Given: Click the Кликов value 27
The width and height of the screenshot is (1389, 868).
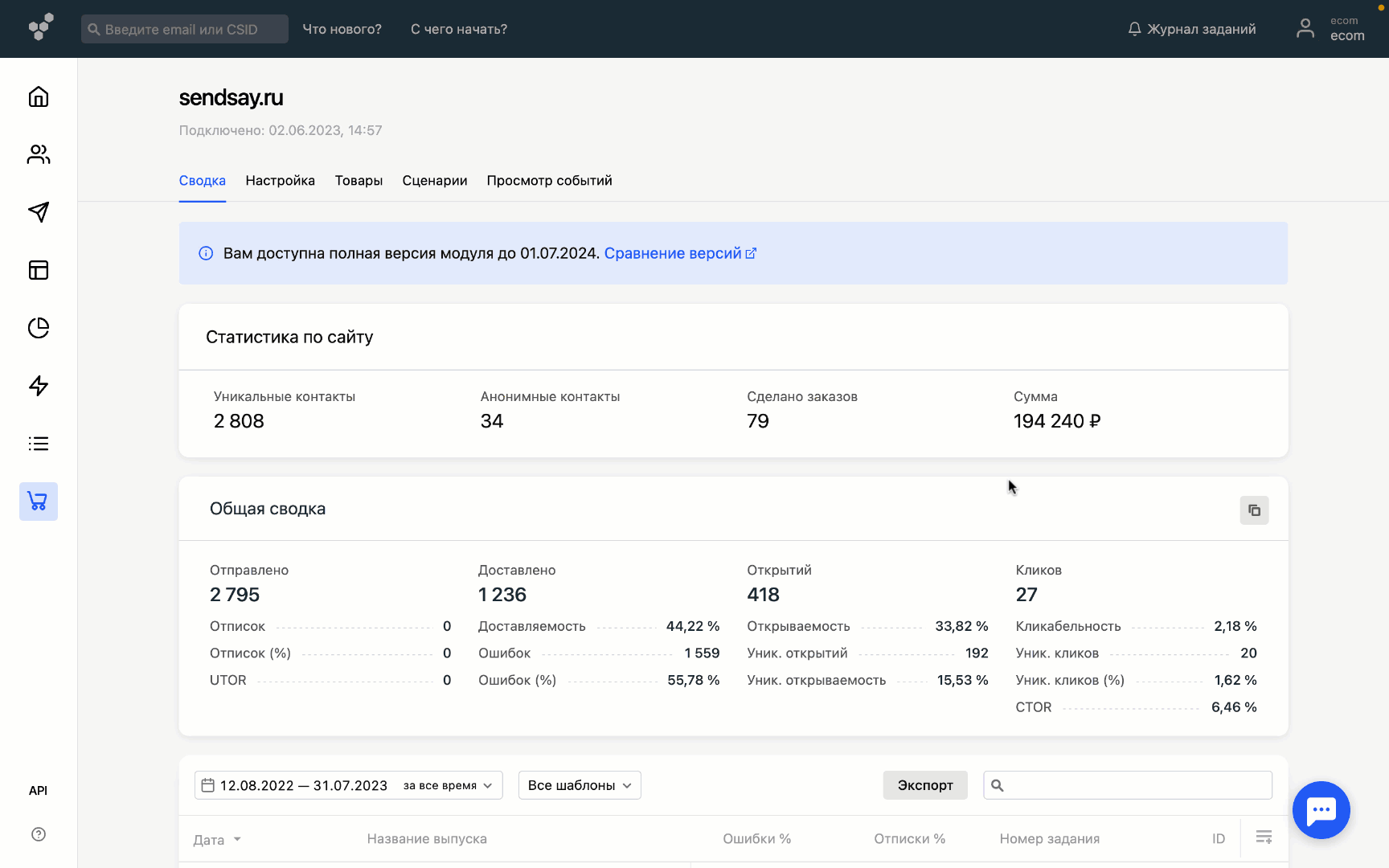Looking at the screenshot, I should tap(1026, 595).
